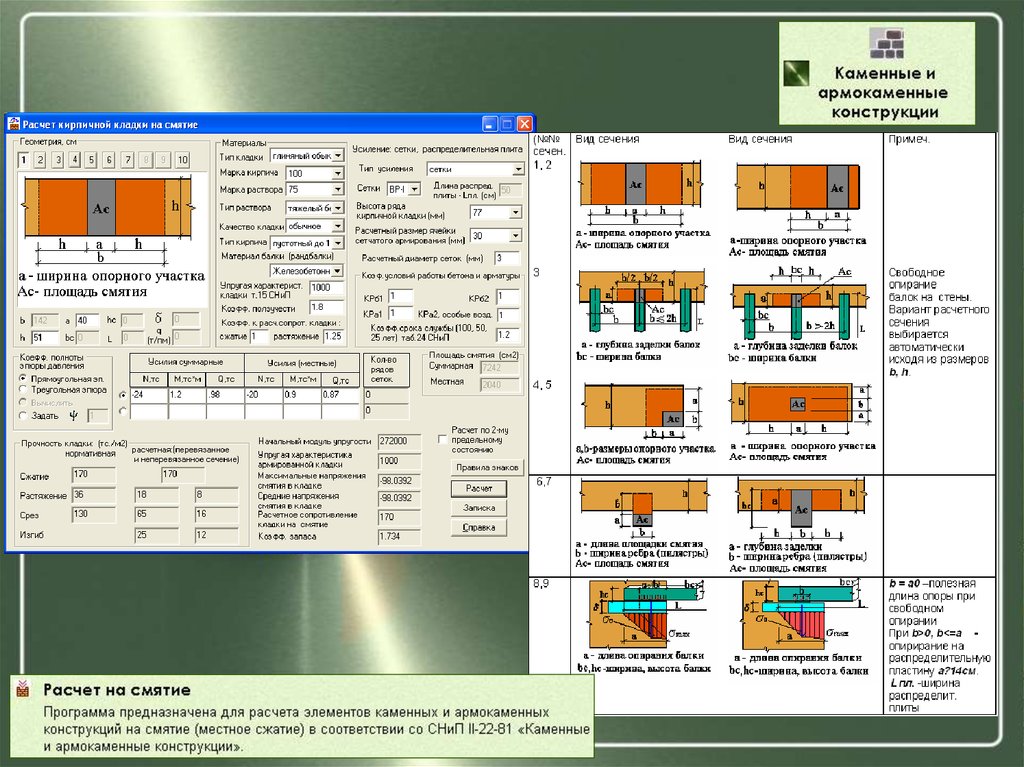Select section scheme button 2

point(40,159)
